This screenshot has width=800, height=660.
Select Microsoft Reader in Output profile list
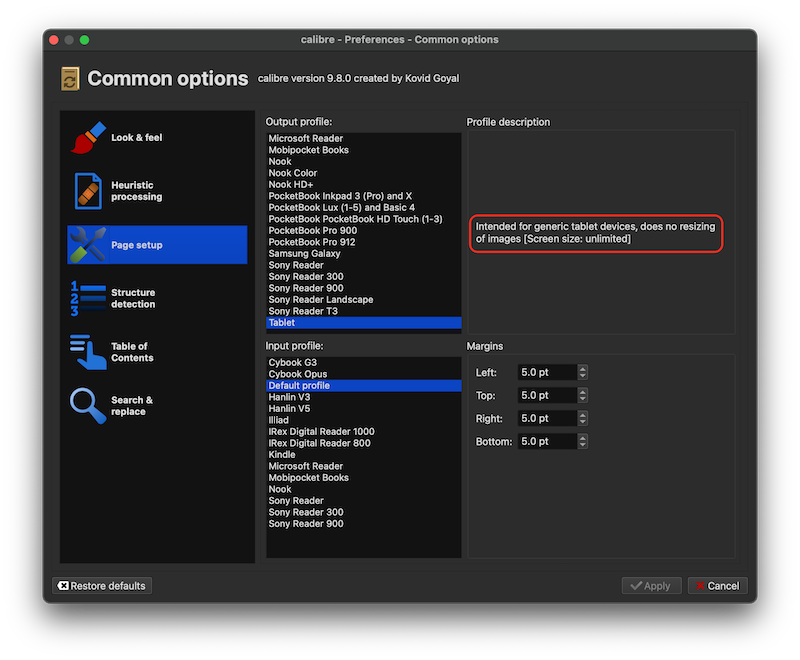pyautogui.click(x=364, y=138)
